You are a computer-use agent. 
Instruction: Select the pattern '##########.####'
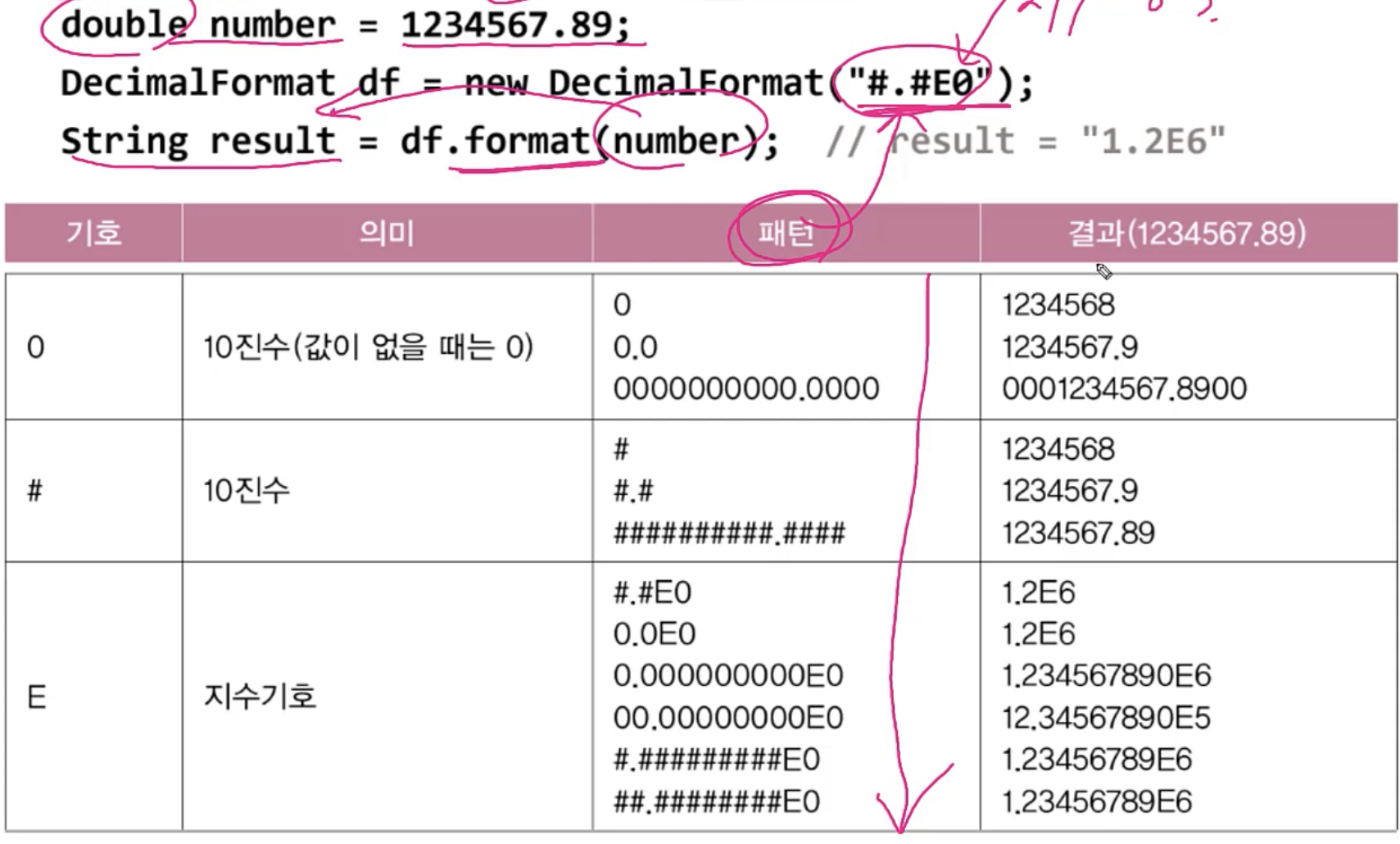click(729, 533)
